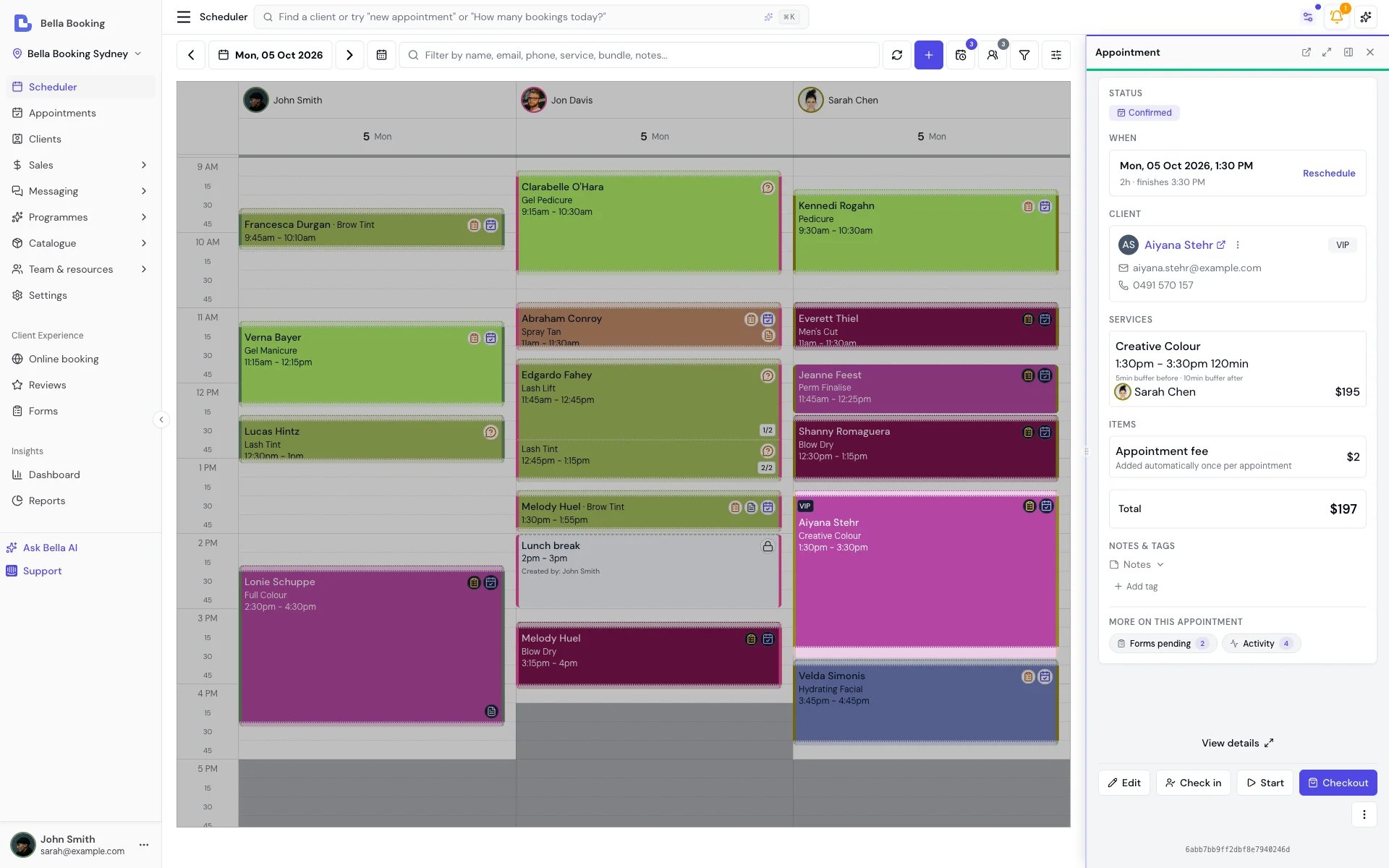Viewport: 1389px width, 868px height.
Task: Open scheduler display settings sliders icon
Action: tap(1056, 55)
